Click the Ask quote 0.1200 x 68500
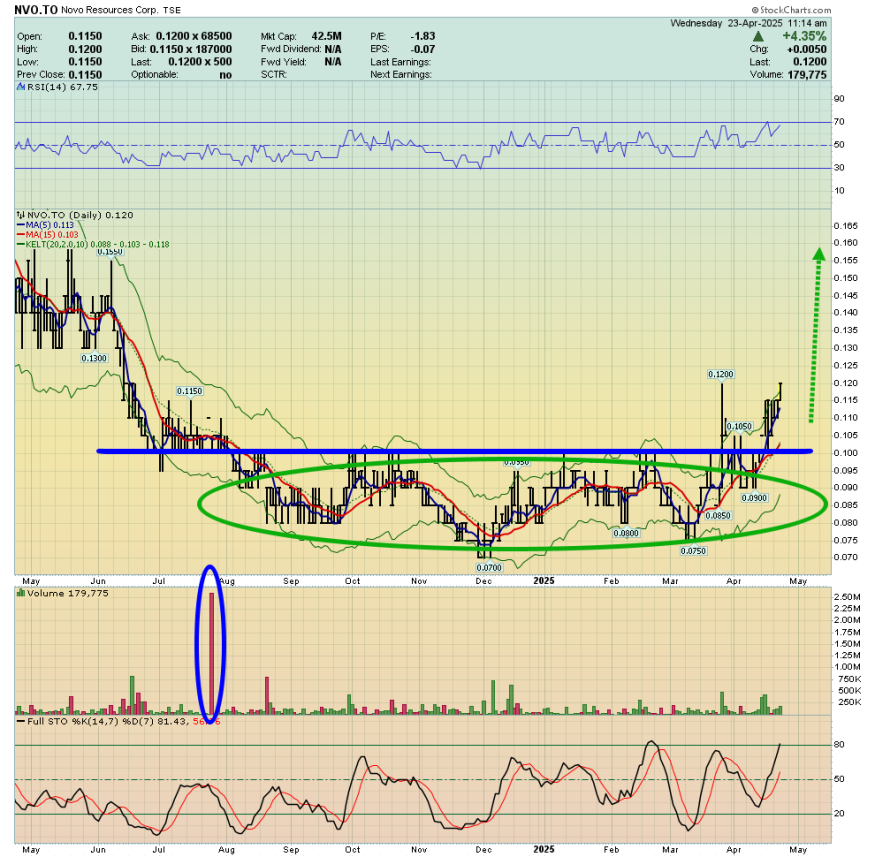This screenshot has width=875, height=857. (x=194, y=36)
